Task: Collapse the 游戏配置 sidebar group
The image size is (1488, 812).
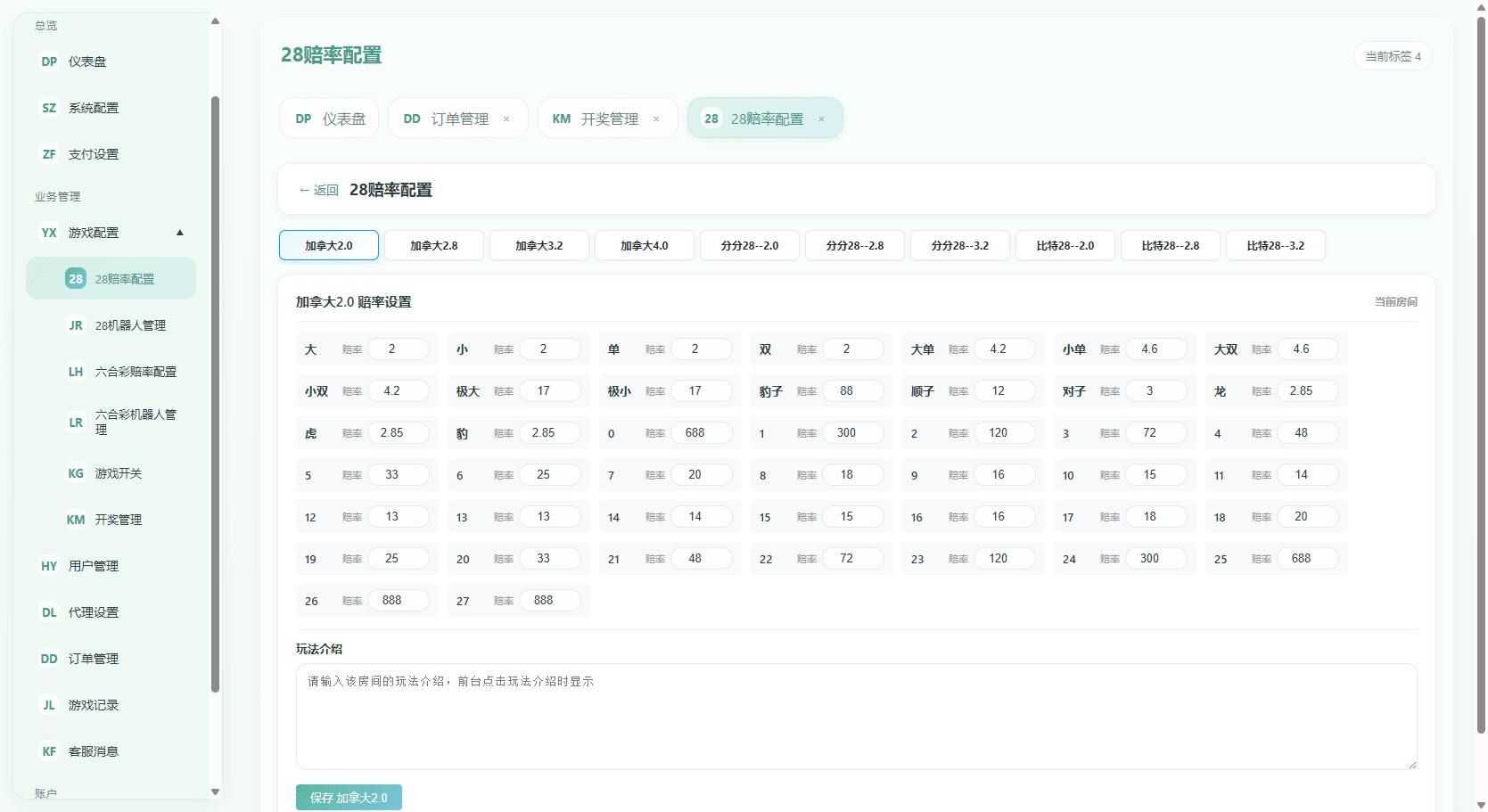Action: pyautogui.click(x=180, y=233)
